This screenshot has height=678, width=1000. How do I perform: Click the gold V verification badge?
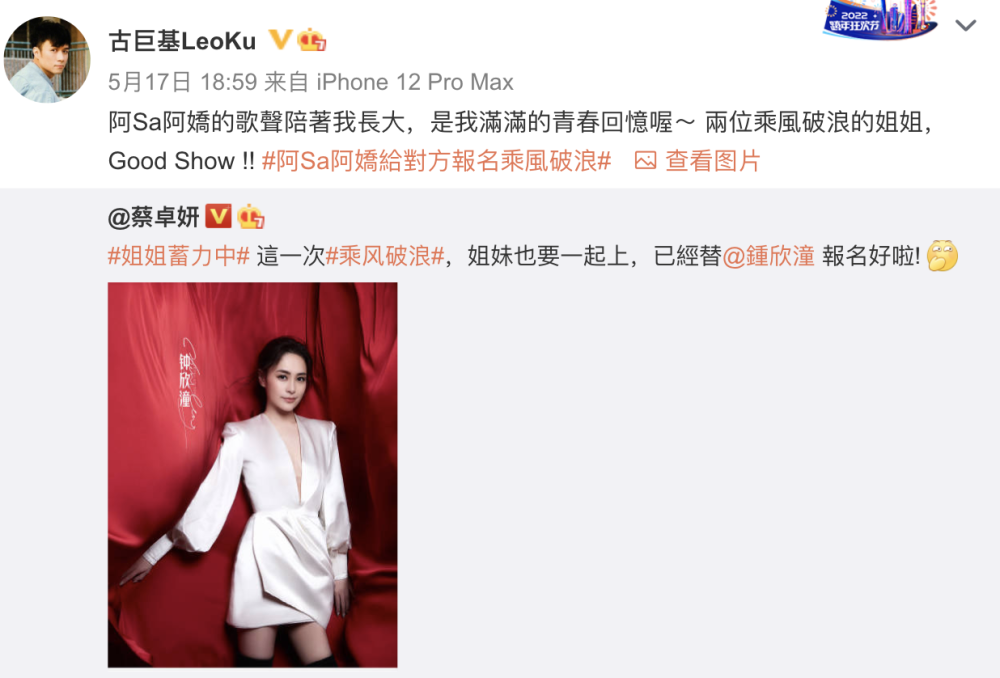tap(280, 40)
